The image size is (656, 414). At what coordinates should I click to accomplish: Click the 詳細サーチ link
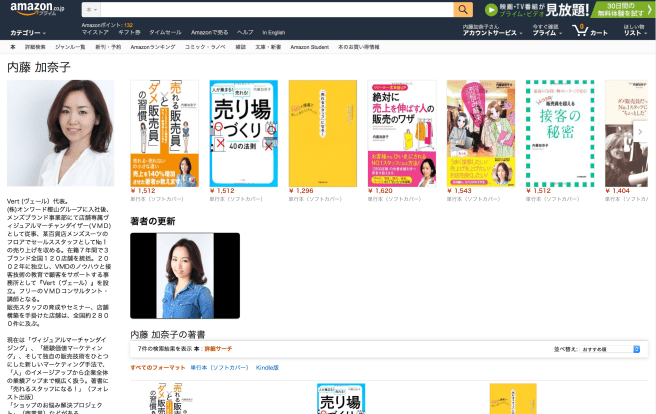tap(217, 349)
